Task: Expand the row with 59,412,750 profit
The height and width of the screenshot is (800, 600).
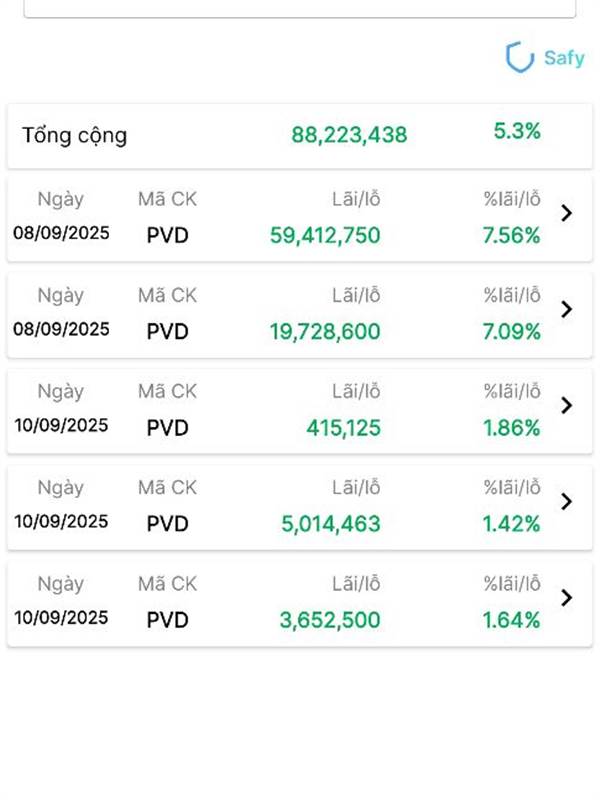Action: click(x=566, y=213)
